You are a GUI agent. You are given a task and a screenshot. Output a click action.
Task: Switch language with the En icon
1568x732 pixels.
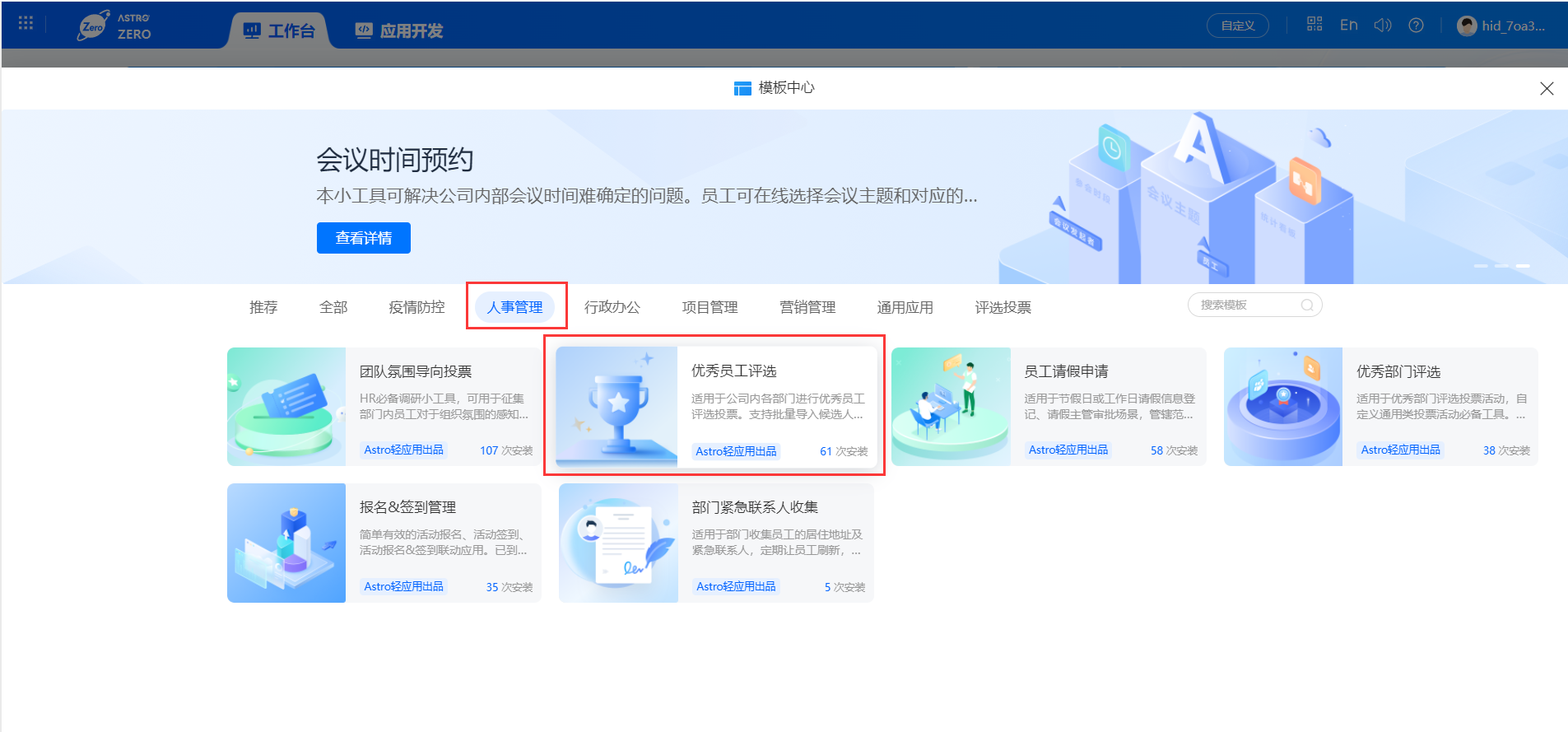(1348, 25)
